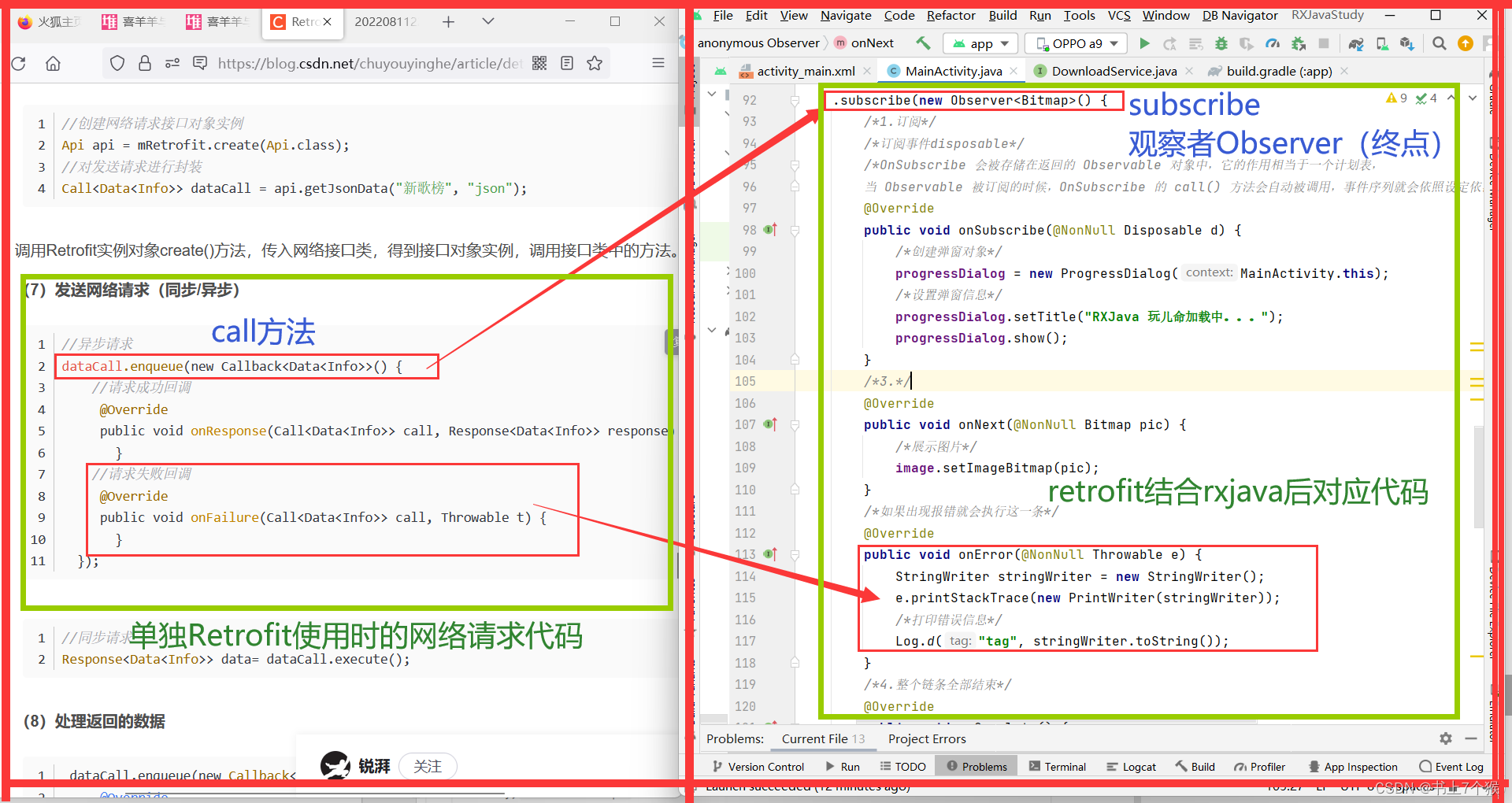Viewport: 1512px width, 803px height.
Task: Switch to activity_main.xml tab
Action: click(806, 71)
